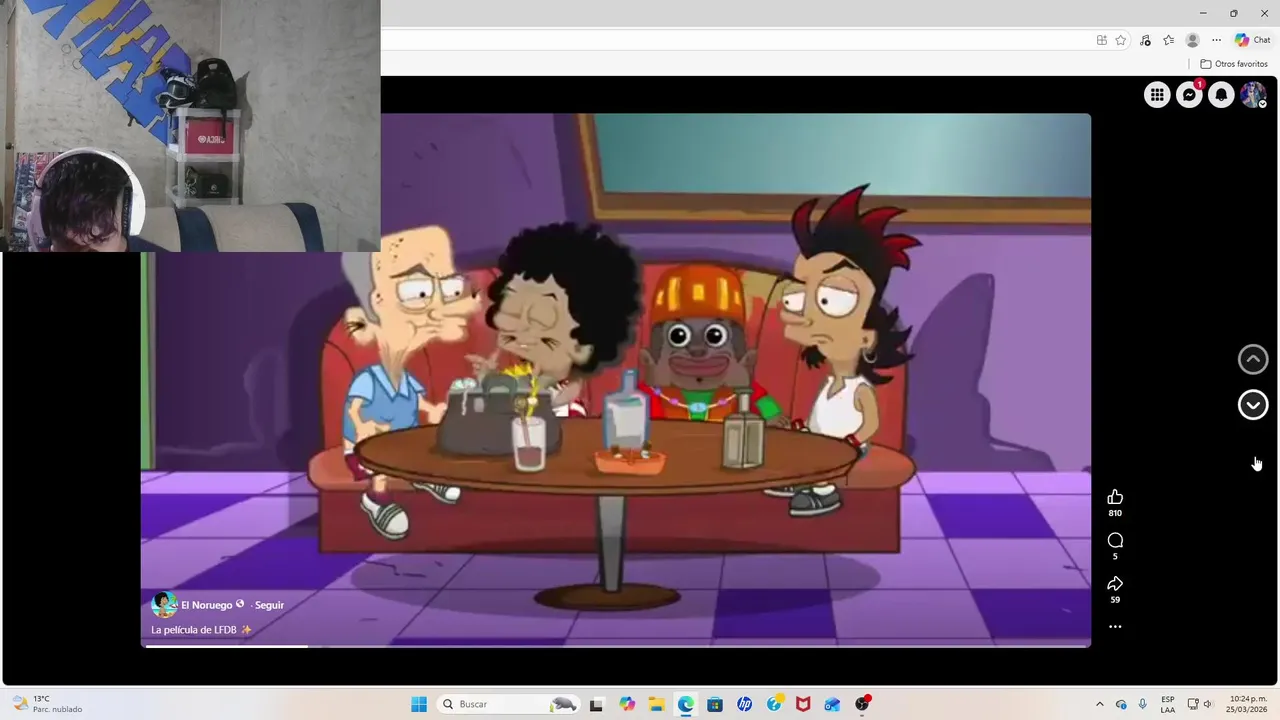Change the ESP LAA keyboard language

pyautogui.click(x=1168, y=704)
